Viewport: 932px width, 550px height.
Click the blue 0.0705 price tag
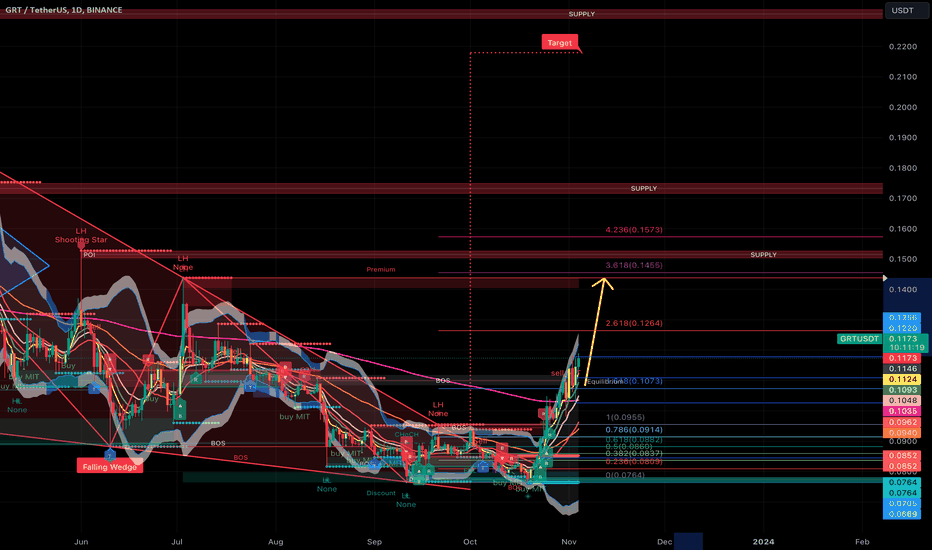[902, 504]
